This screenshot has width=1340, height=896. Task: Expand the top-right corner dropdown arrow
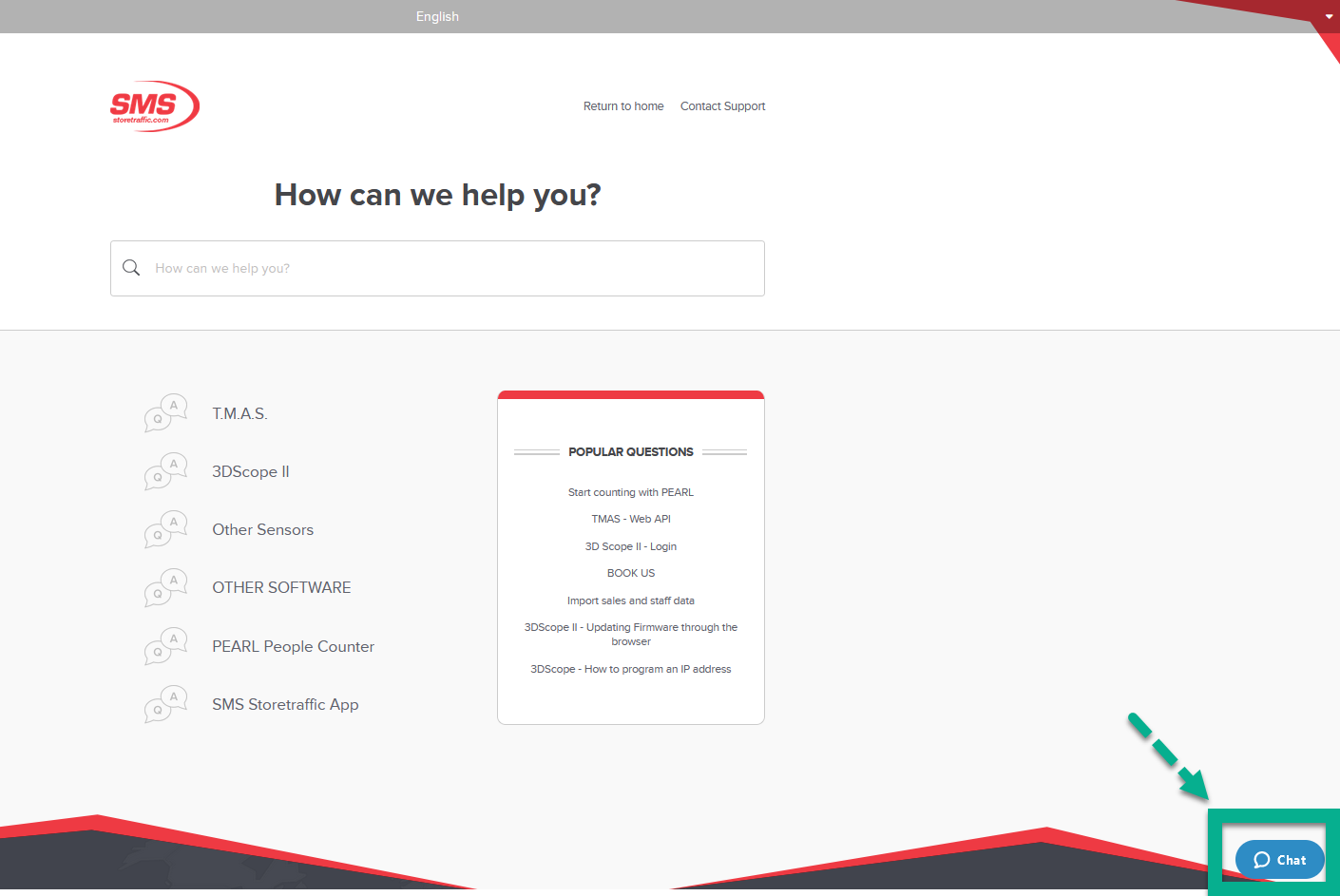[1329, 16]
